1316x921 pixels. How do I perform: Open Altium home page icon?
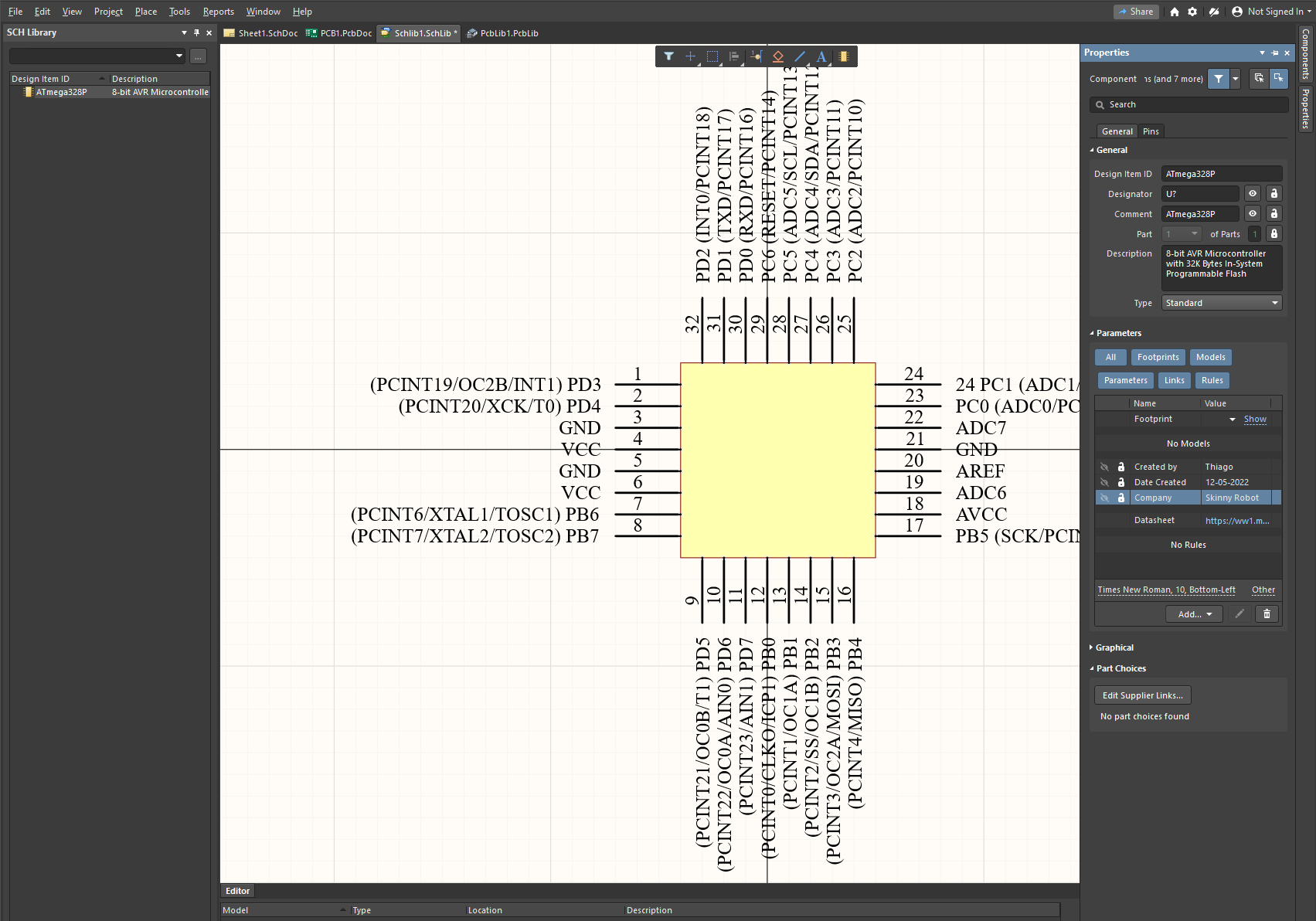[1175, 12]
